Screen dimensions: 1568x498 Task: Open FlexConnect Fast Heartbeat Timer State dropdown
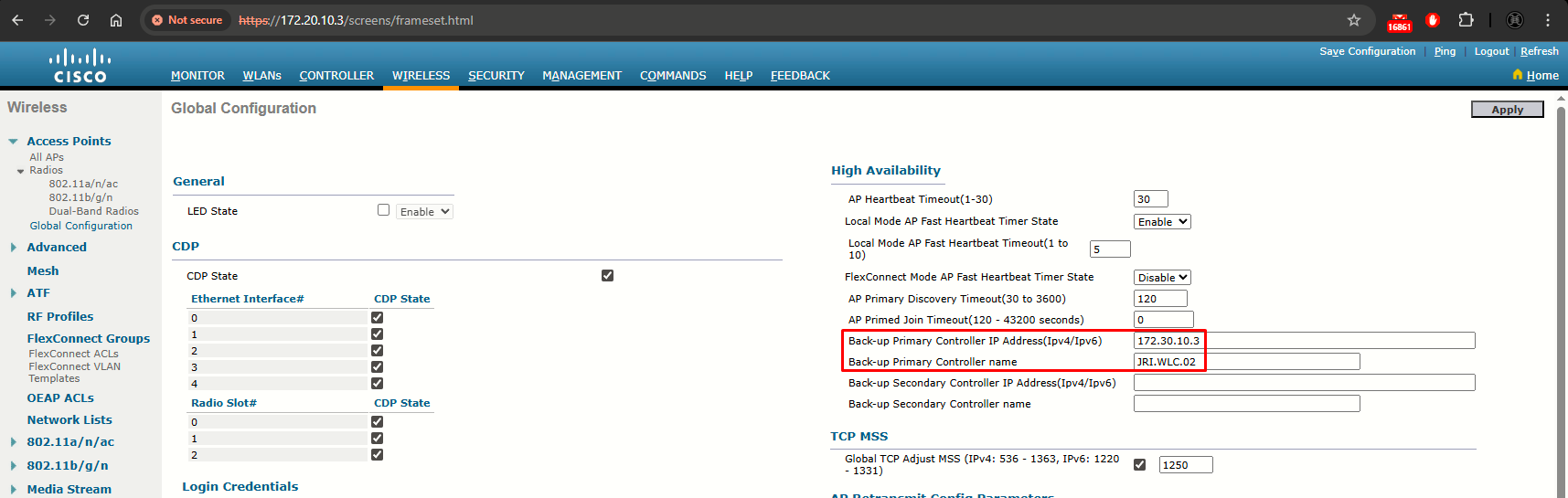point(1162,278)
